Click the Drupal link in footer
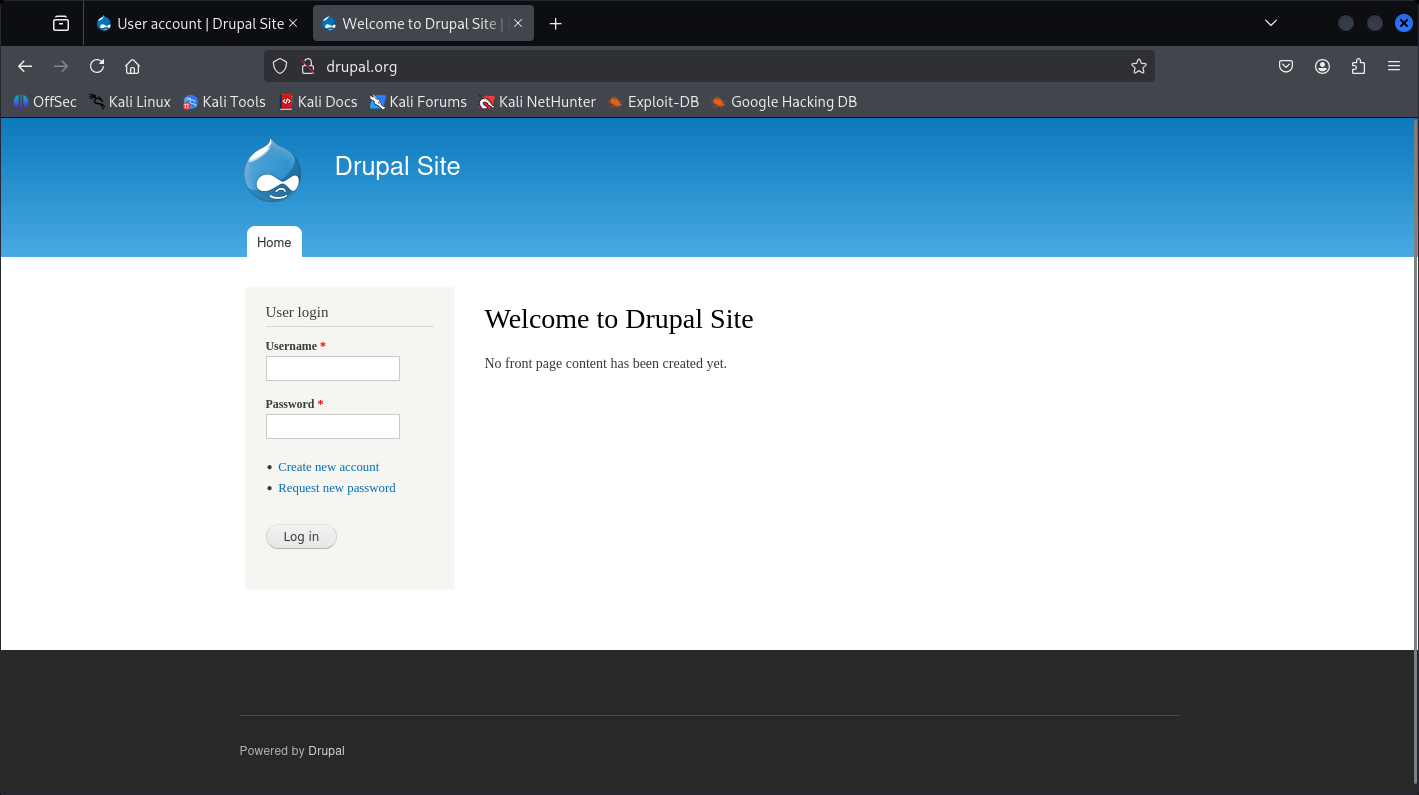 tap(326, 751)
